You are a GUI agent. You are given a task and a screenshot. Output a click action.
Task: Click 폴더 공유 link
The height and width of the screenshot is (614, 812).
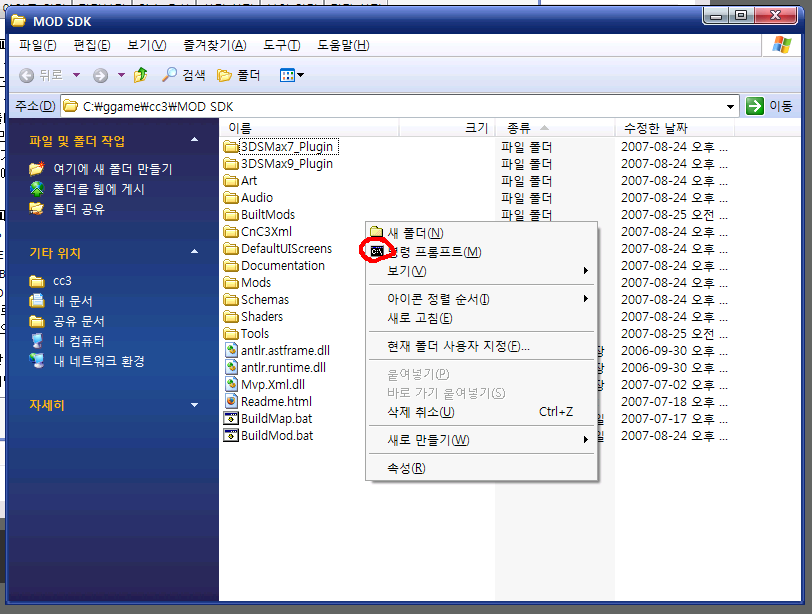79,209
